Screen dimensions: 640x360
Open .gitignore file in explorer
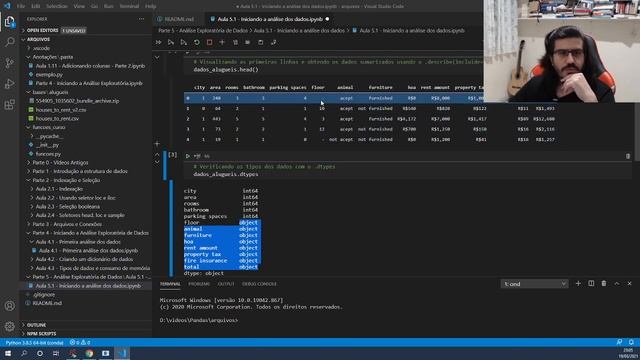[x=44, y=294]
